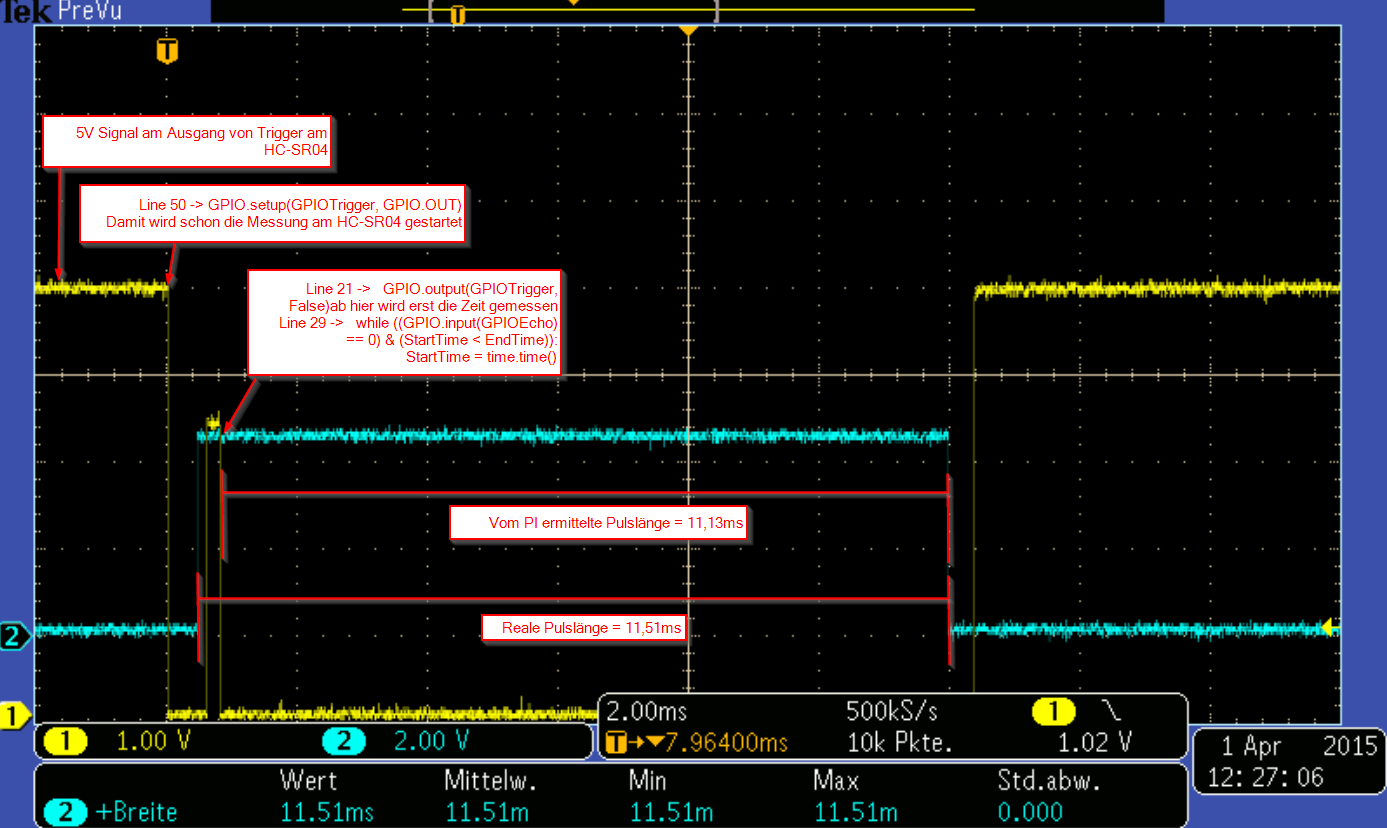The height and width of the screenshot is (828, 1387).
Task: Click the falling edge trigger slope icon
Action: pyautogui.click(x=1112, y=712)
